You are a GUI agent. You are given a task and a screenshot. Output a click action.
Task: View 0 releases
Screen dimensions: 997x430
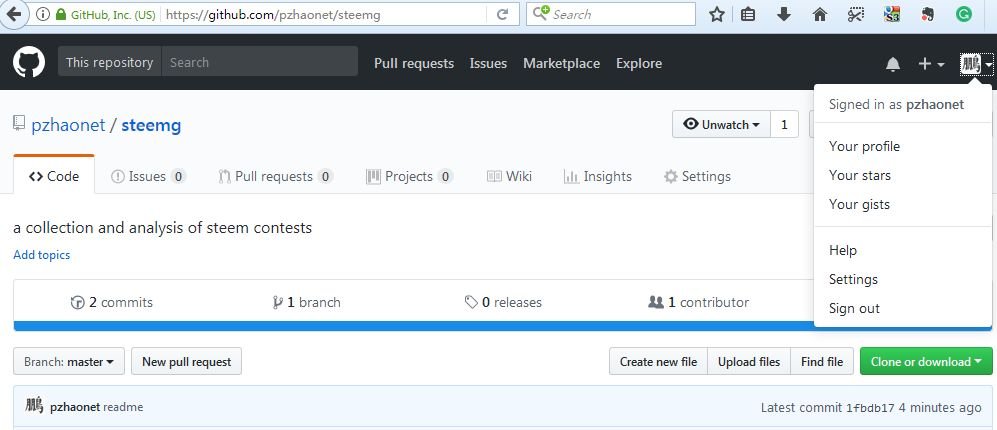pyautogui.click(x=503, y=302)
